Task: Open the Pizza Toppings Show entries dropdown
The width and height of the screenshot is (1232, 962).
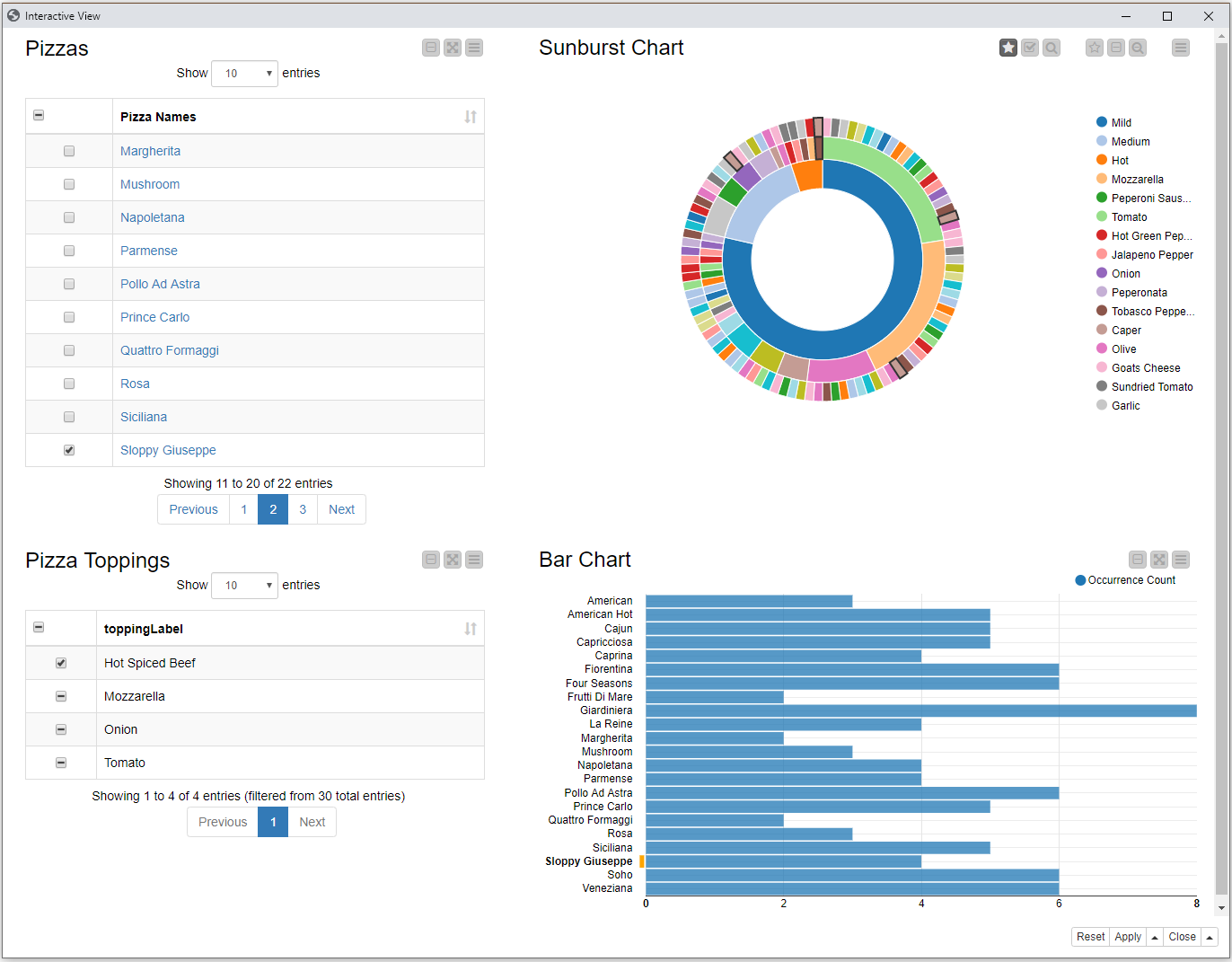Action: (x=244, y=585)
